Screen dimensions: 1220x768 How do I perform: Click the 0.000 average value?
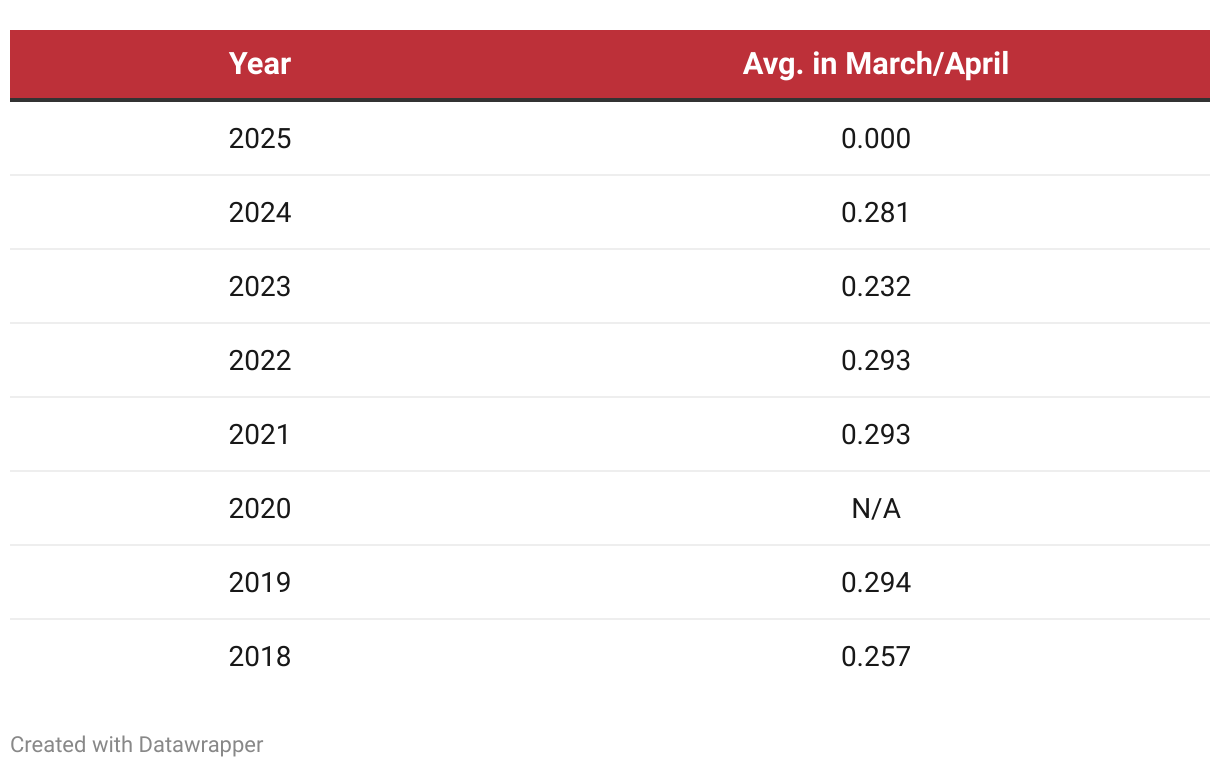click(x=875, y=138)
